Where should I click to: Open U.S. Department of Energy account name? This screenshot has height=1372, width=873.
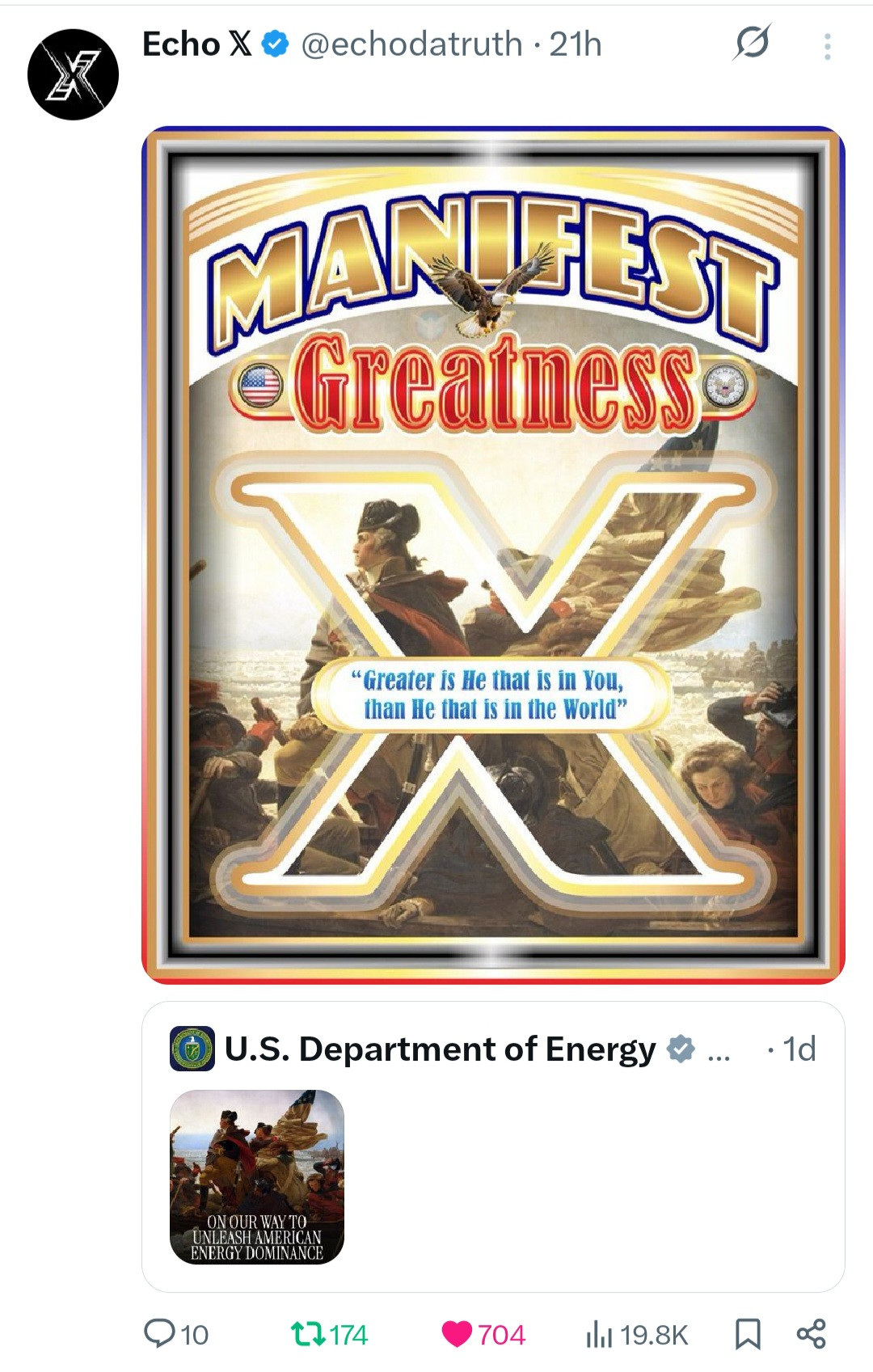click(x=440, y=1049)
